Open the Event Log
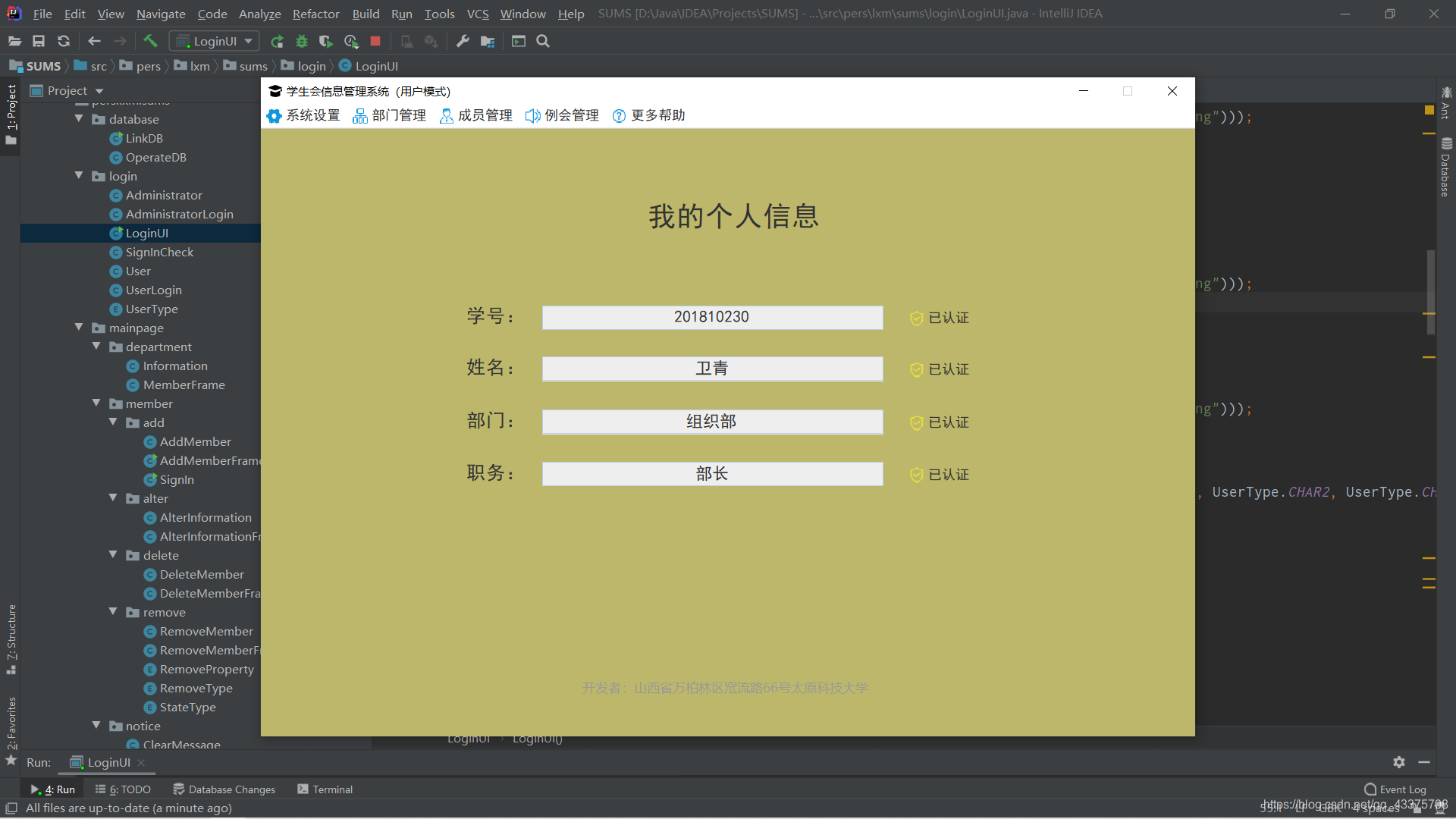 (x=1395, y=789)
